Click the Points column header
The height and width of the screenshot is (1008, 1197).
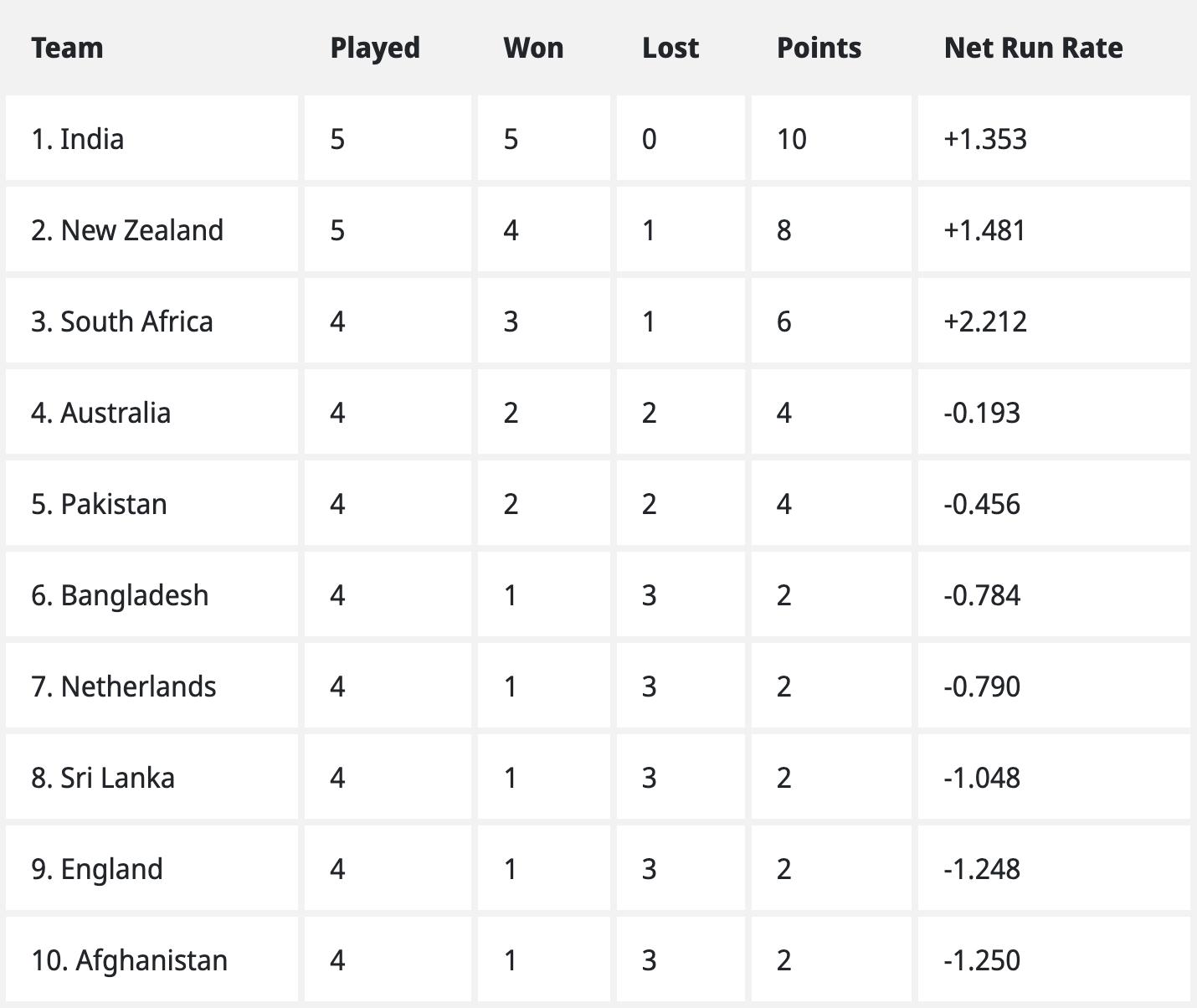[819, 48]
